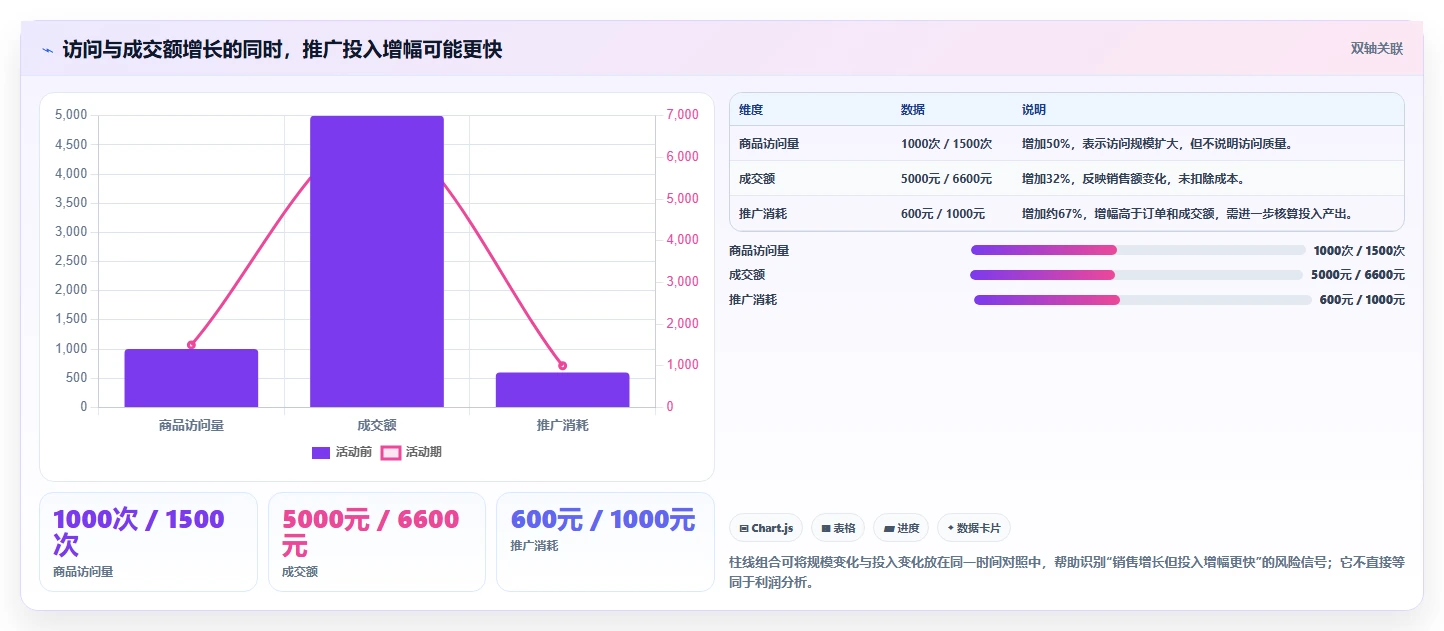Image resolution: width=1444 pixels, height=631 pixels.
Task: Click table cell '1000次 / 1500次'
Action: tap(946, 144)
